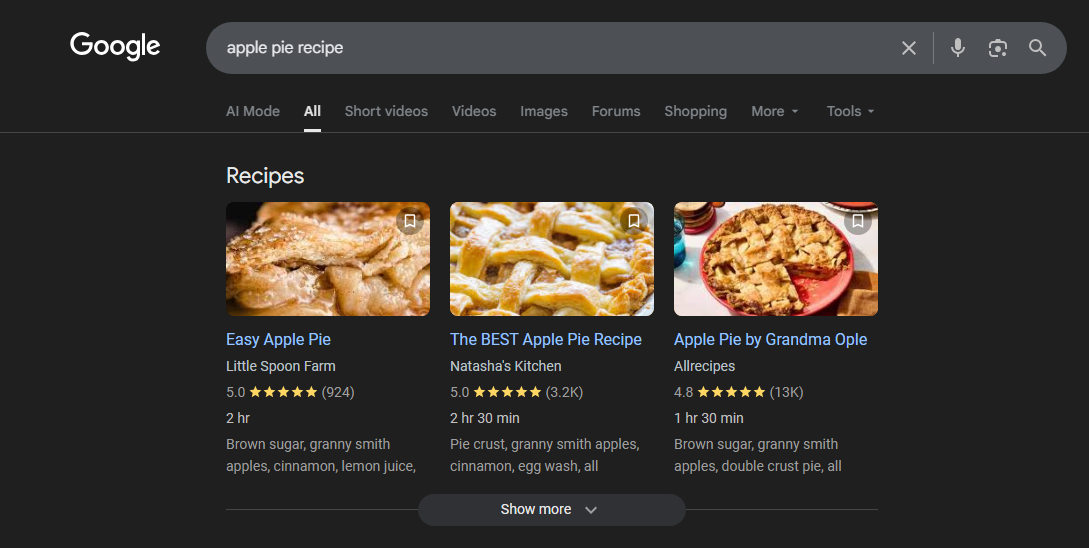1089x548 pixels.
Task: Open The BEST Apple Pie Recipe link
Action: (546, 340)
